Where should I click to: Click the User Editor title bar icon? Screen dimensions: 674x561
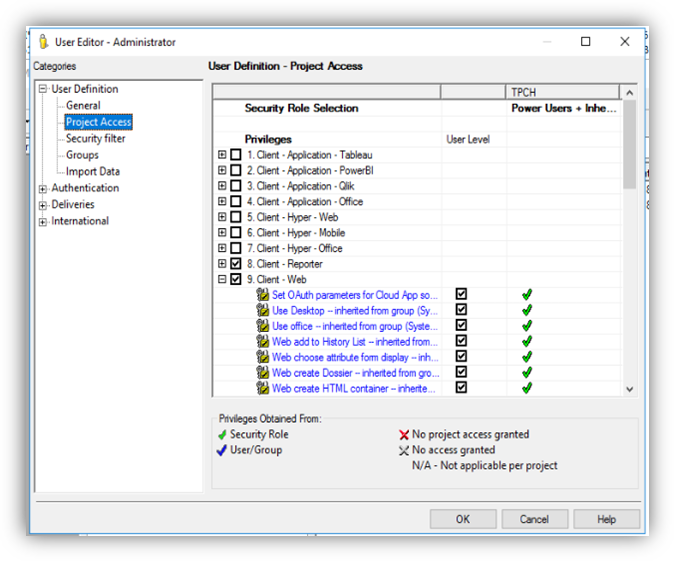(x=43, y=42)
